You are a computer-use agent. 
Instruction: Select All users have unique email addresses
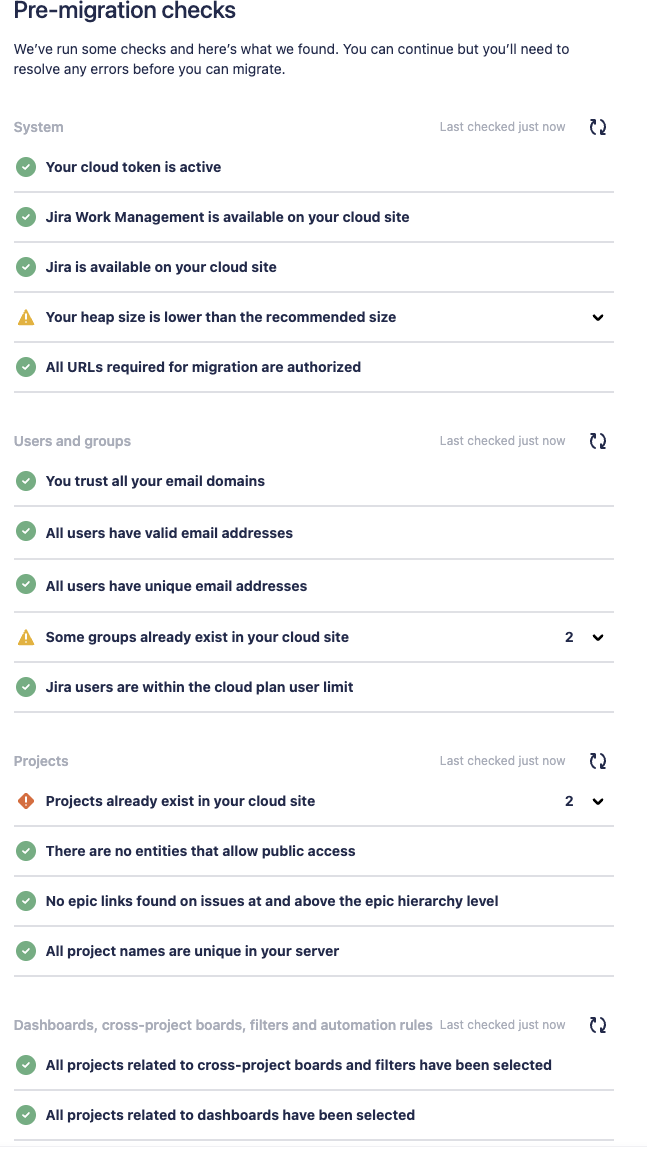[x=314, y=586]
